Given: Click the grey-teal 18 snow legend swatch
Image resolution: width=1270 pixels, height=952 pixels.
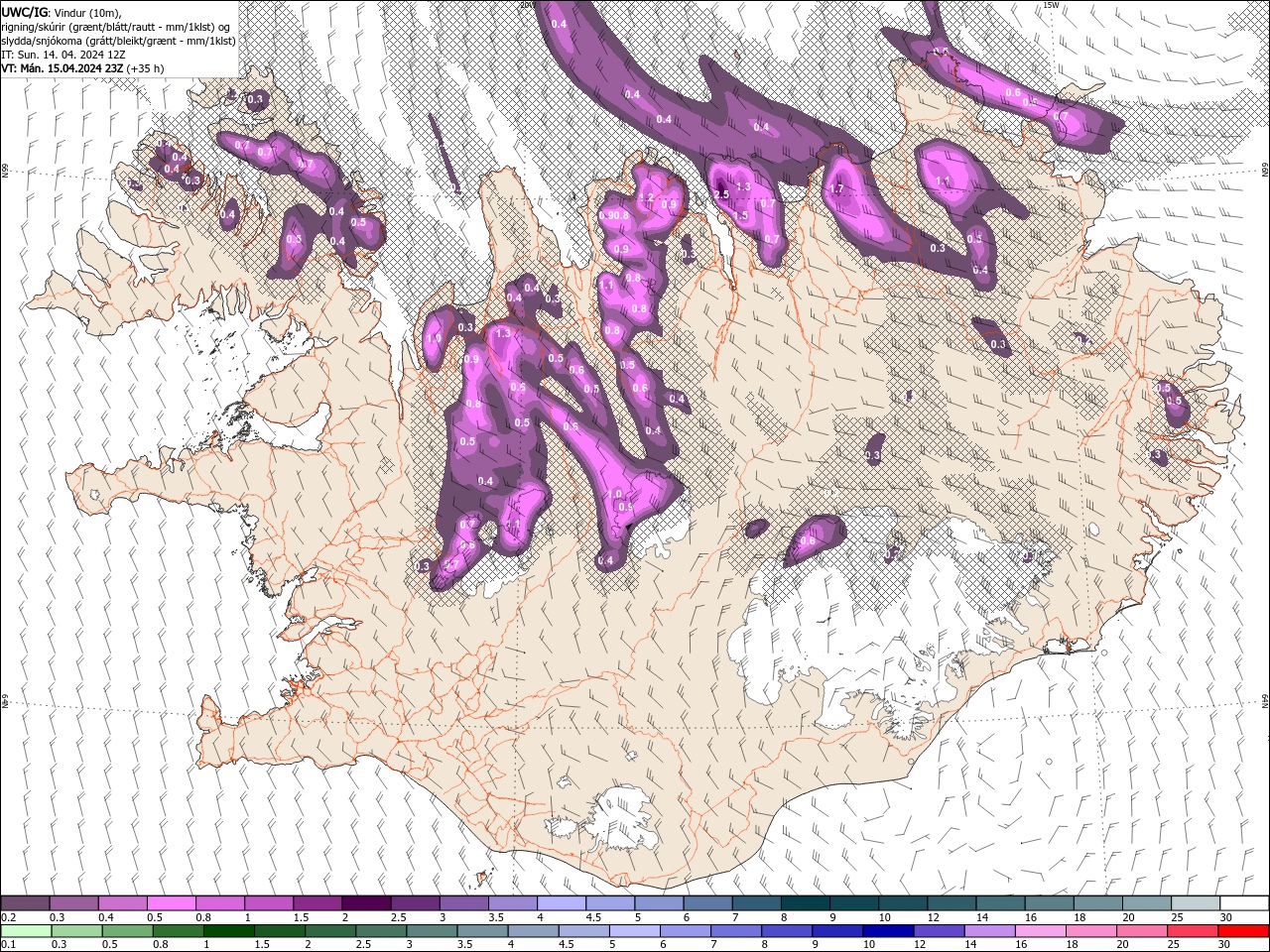Looking at the screenshot, I should point(1097,903).
